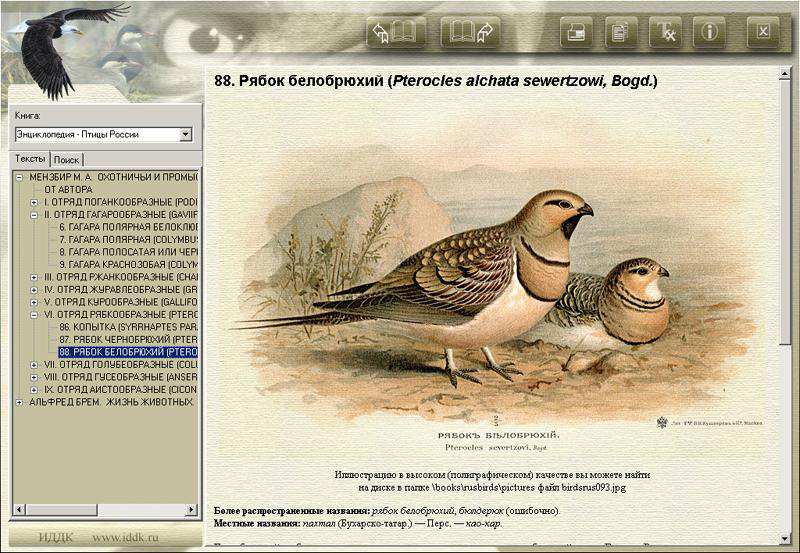Select ОТ АВТОРА in the tree

[68, 189]
